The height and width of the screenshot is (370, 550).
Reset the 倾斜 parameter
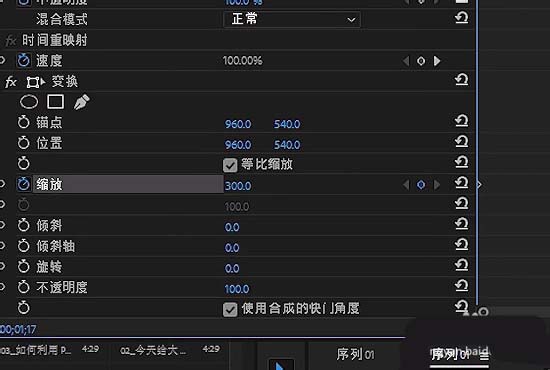[461, 223]
